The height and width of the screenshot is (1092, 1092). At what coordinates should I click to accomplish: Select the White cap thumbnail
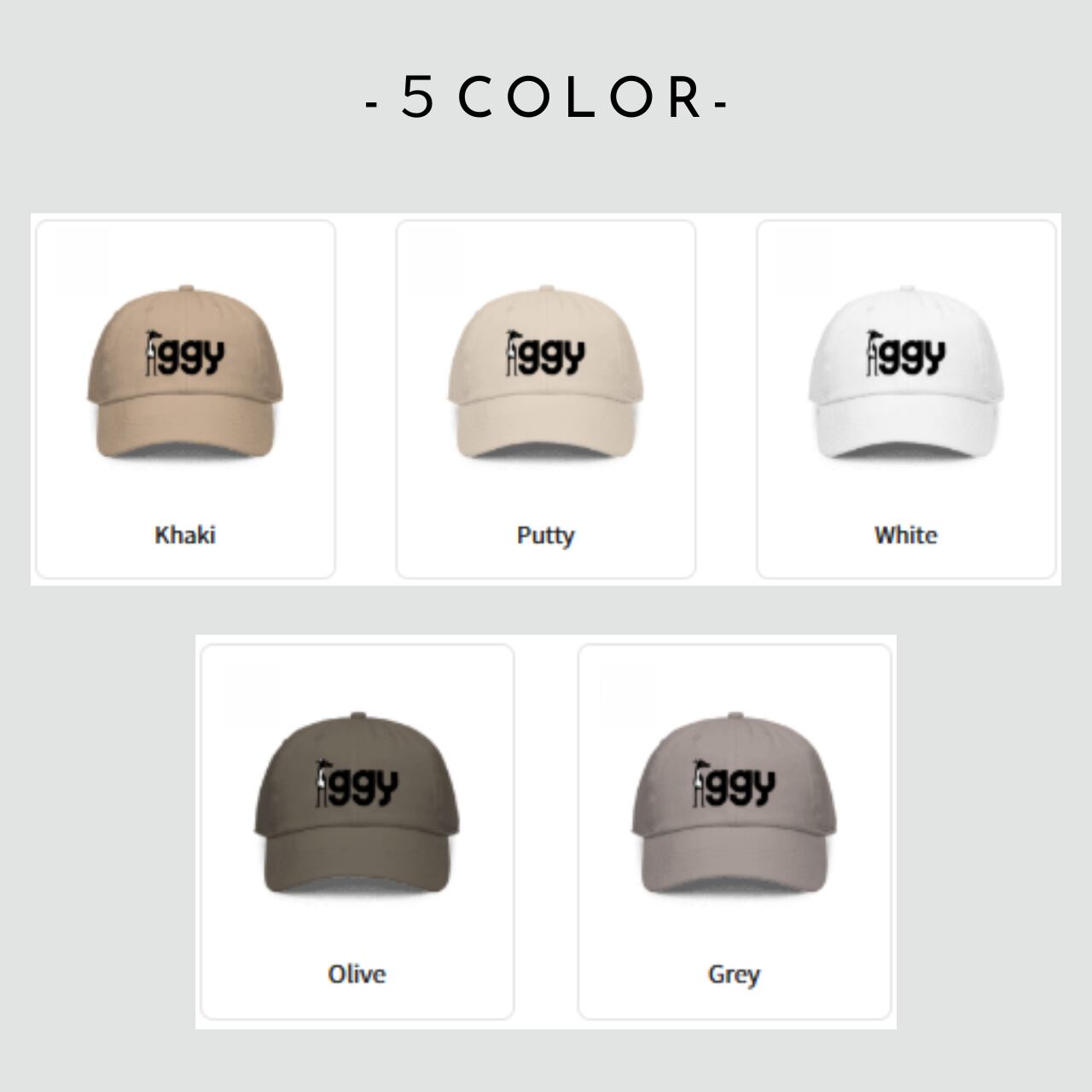906,371
